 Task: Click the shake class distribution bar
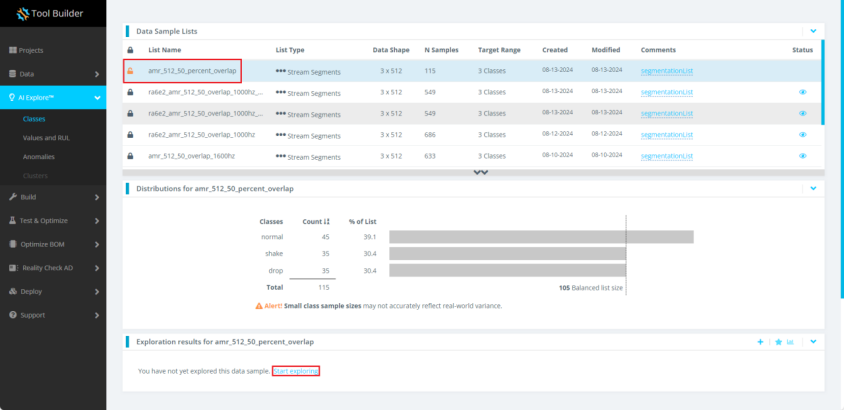tap(508, 253)
